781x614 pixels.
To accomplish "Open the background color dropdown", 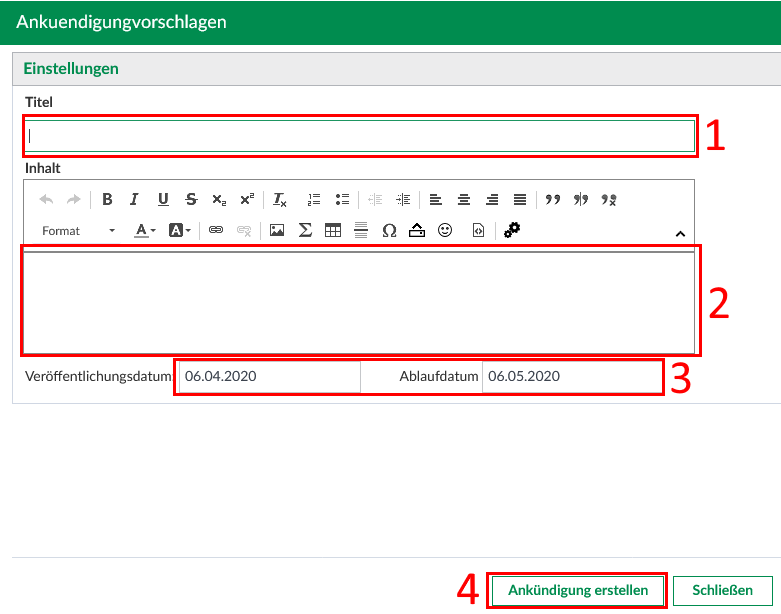I will [x=180, y=230].
